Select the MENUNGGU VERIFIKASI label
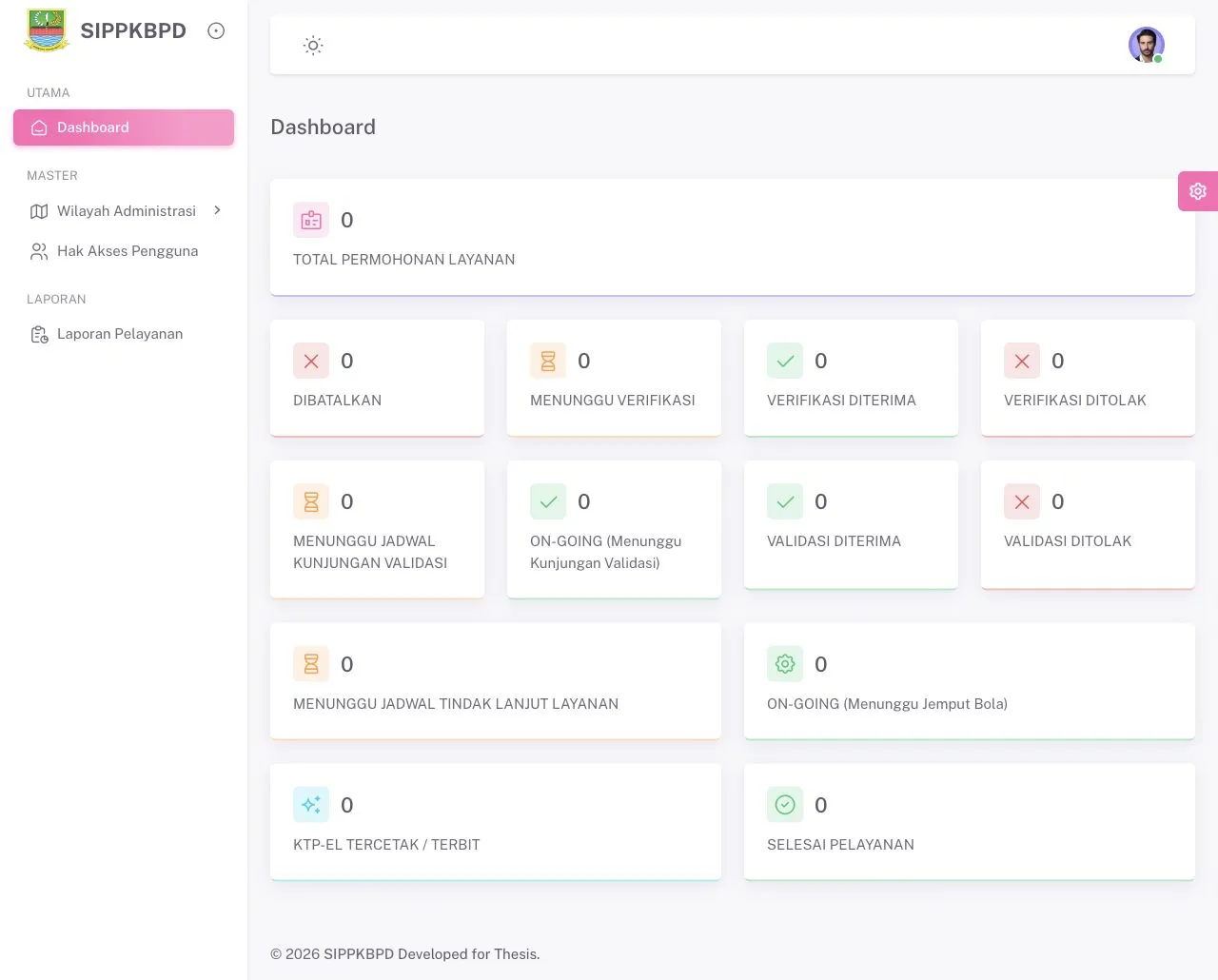The width and height of the screenshot is (1218, 980). coord(613,401)
